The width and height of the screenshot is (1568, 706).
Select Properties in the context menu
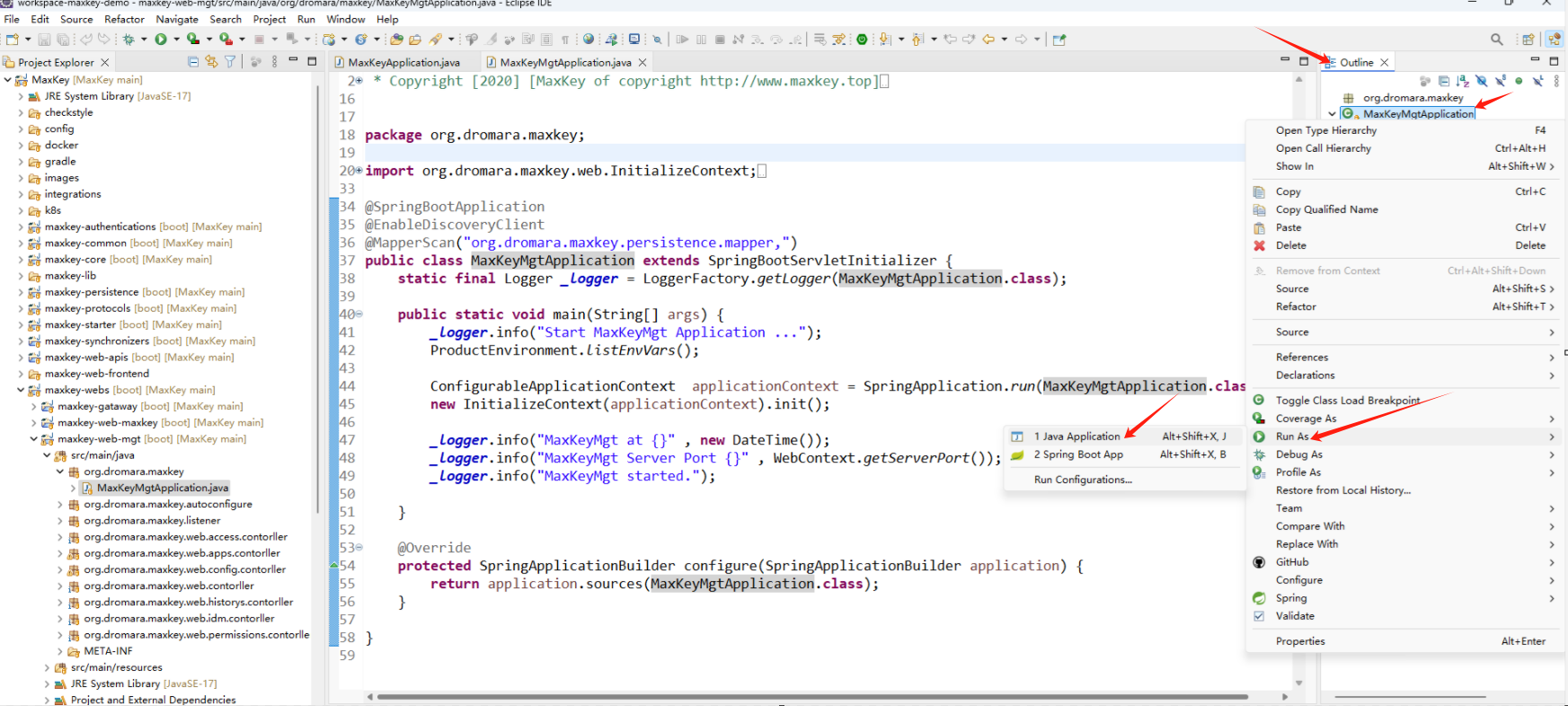click(1404, 641)
